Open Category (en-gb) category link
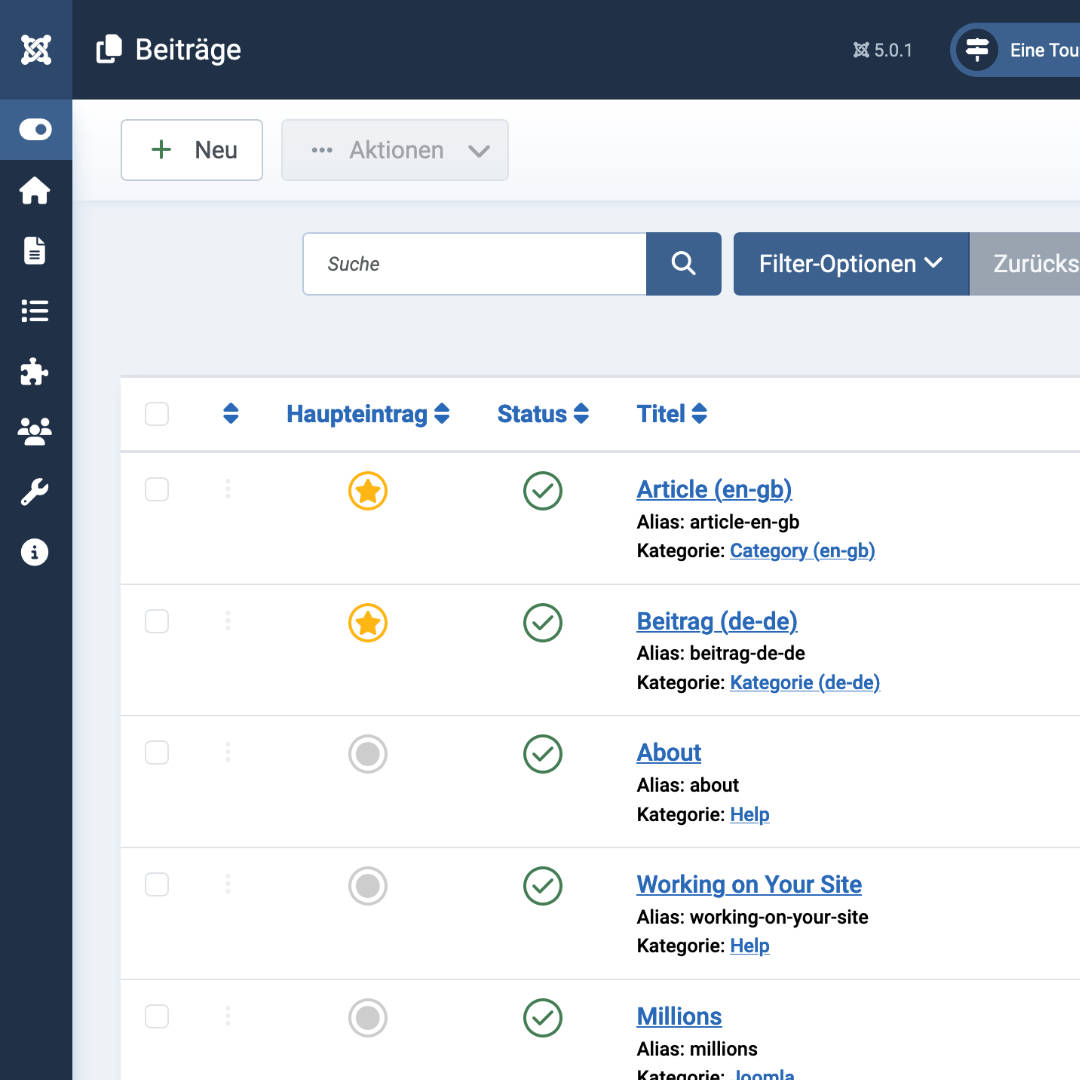 pos(802,551)
